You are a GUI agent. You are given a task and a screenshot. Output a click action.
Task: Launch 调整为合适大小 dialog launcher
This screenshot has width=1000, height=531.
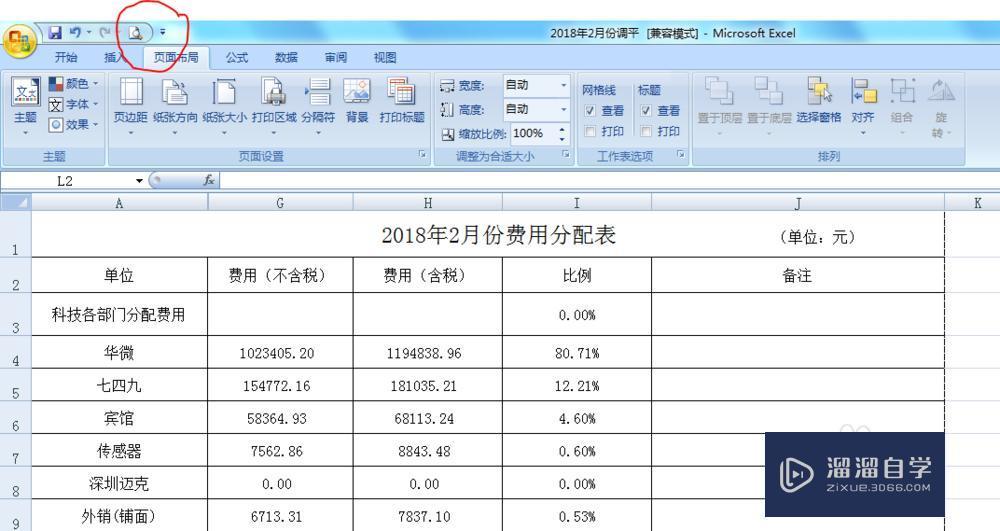tap(565, 154)
